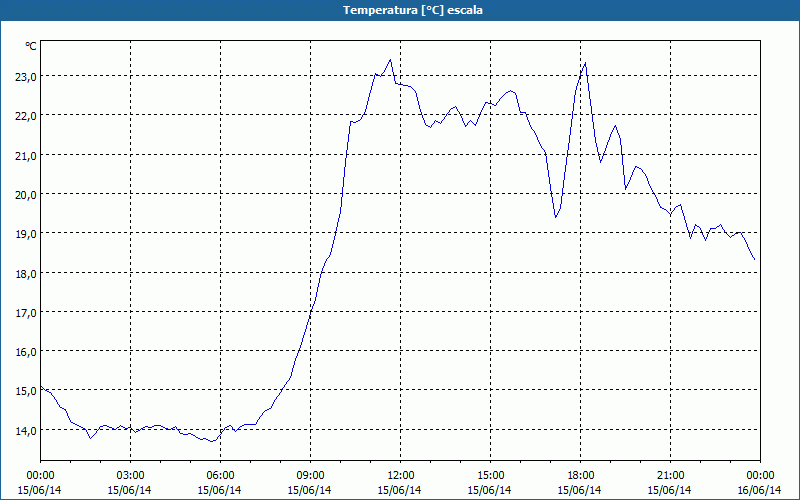Image resolution: width=800 pixels, height=500 pixels.
Task: Click the 15/06/14 date under 15:00
Action: coord(490,490)
